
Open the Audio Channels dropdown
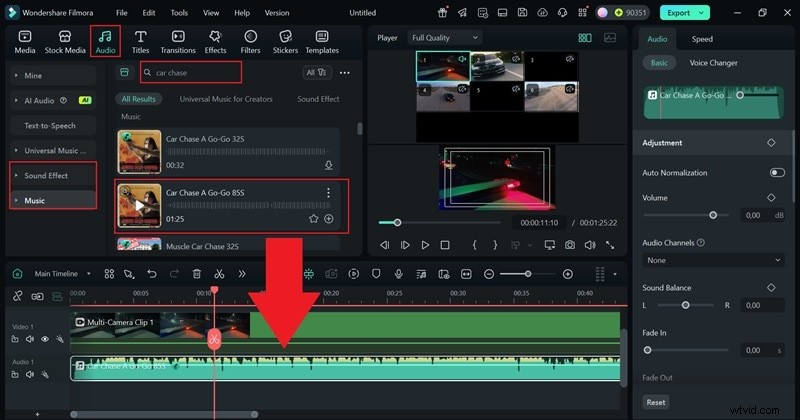(x=713, y=260)
